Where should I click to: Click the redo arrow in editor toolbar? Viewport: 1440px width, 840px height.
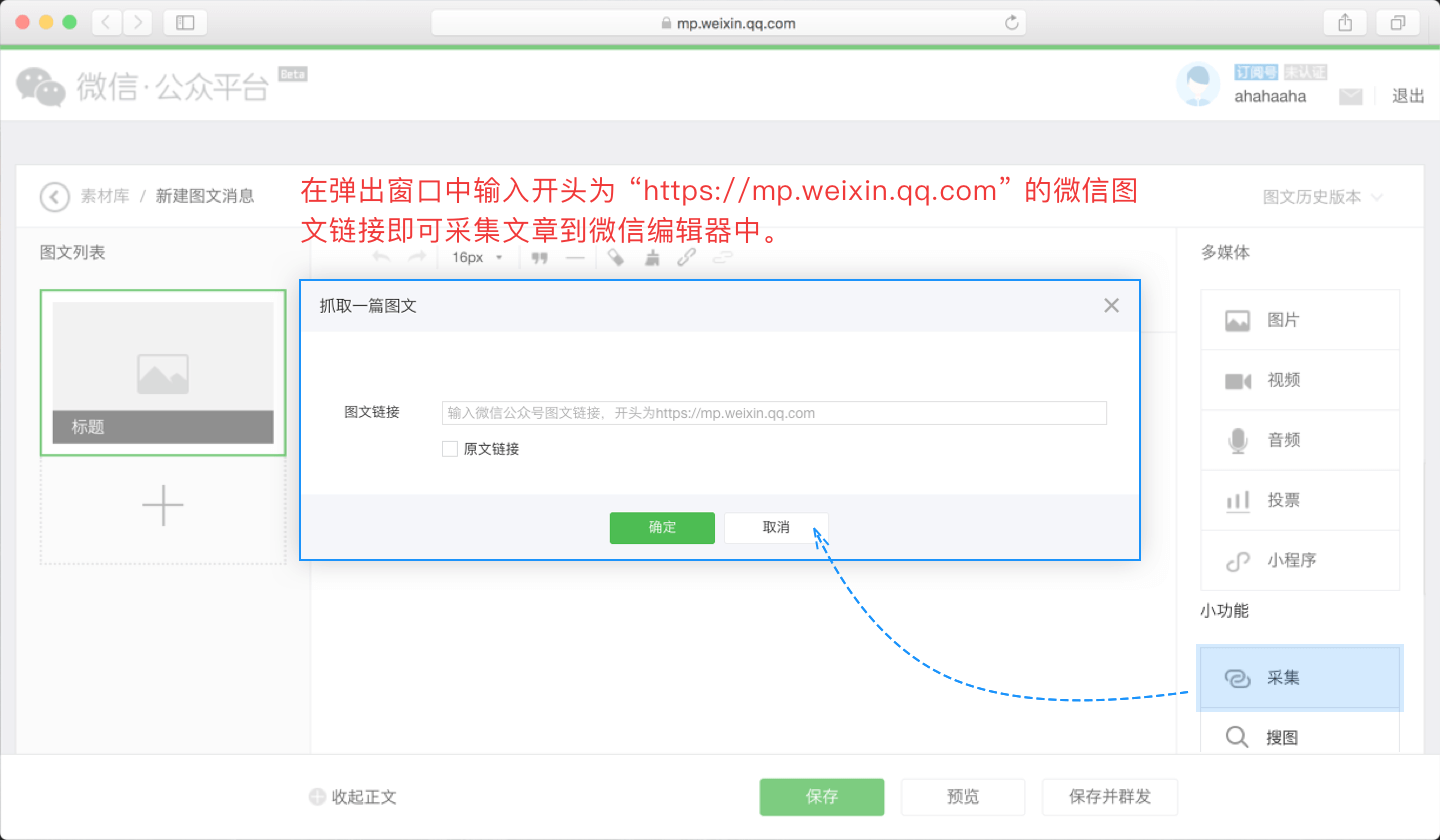click(x=417, y=258)
